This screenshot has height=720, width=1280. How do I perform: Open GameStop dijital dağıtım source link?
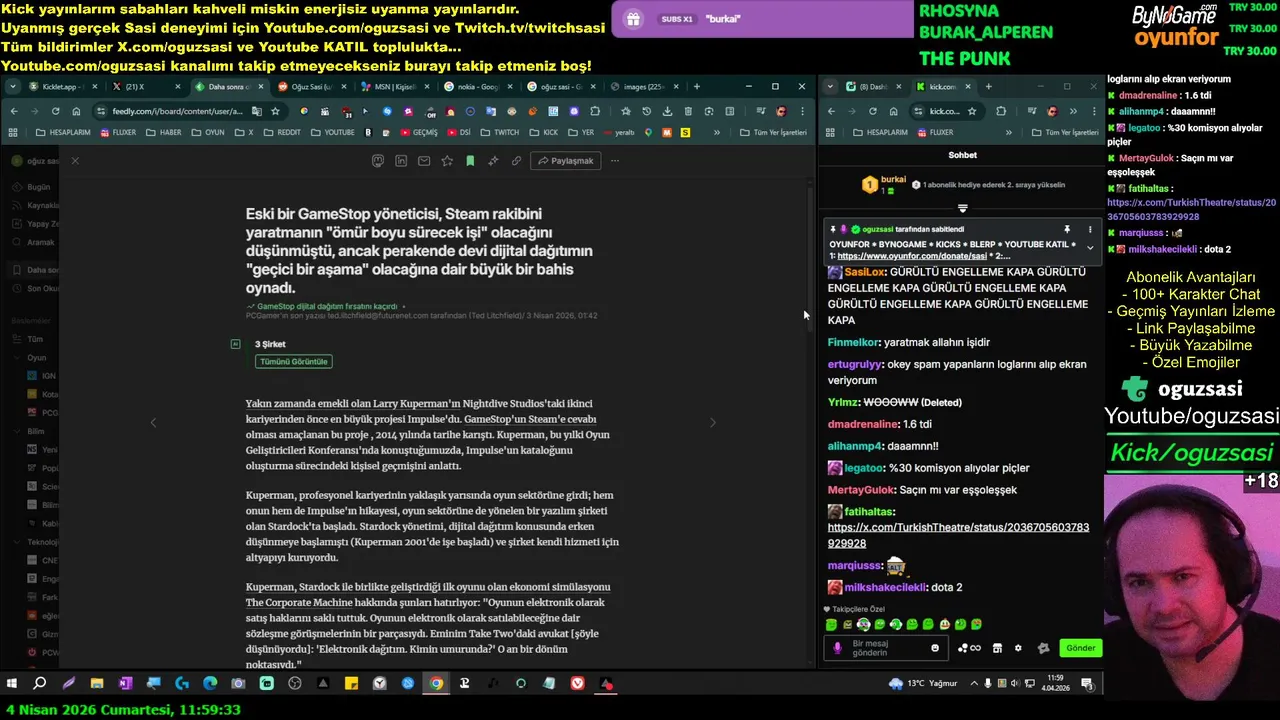click(x=327, y=306)
